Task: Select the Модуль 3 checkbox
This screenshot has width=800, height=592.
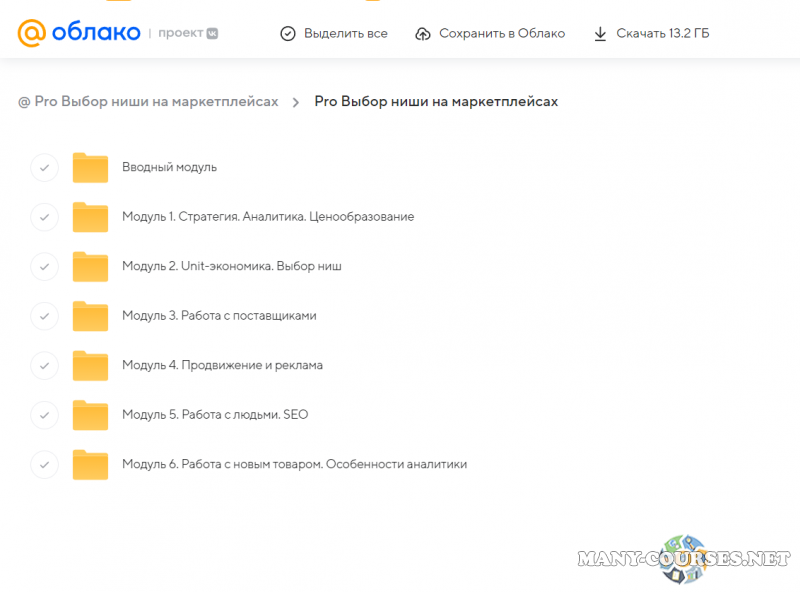Action: 44,316
